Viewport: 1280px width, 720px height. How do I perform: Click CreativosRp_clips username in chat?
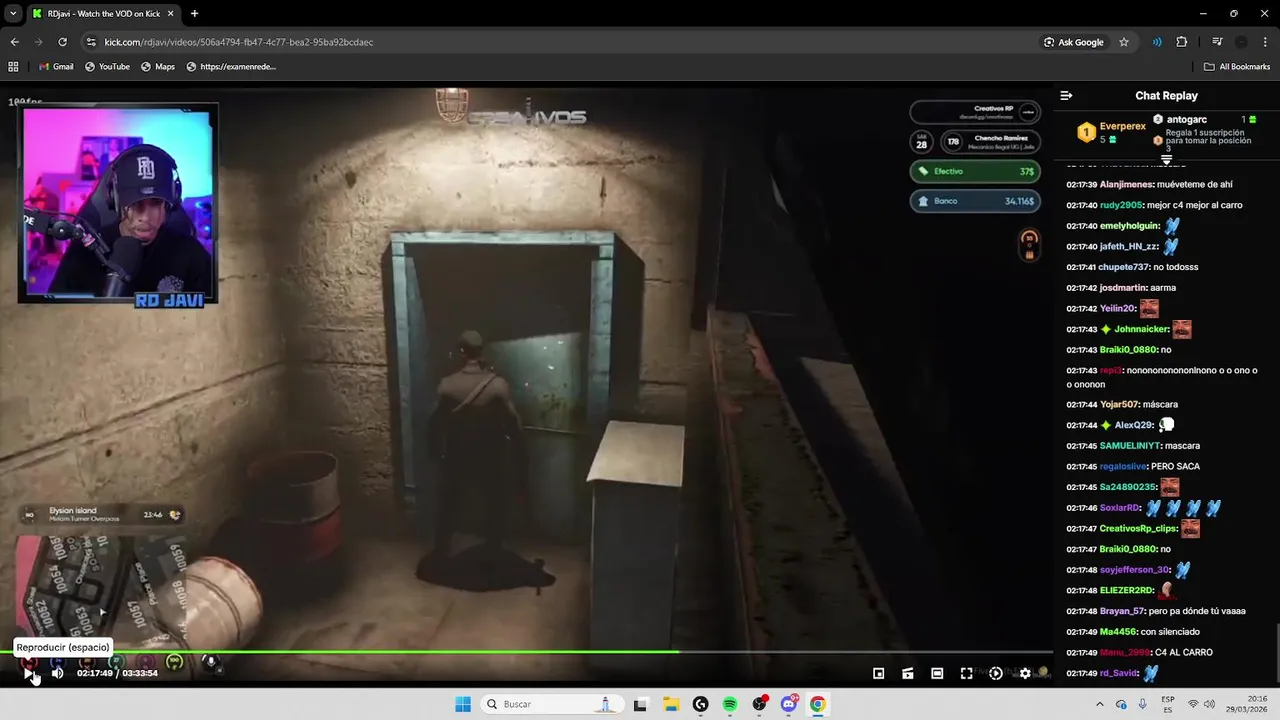click(x=1138, y=528)
